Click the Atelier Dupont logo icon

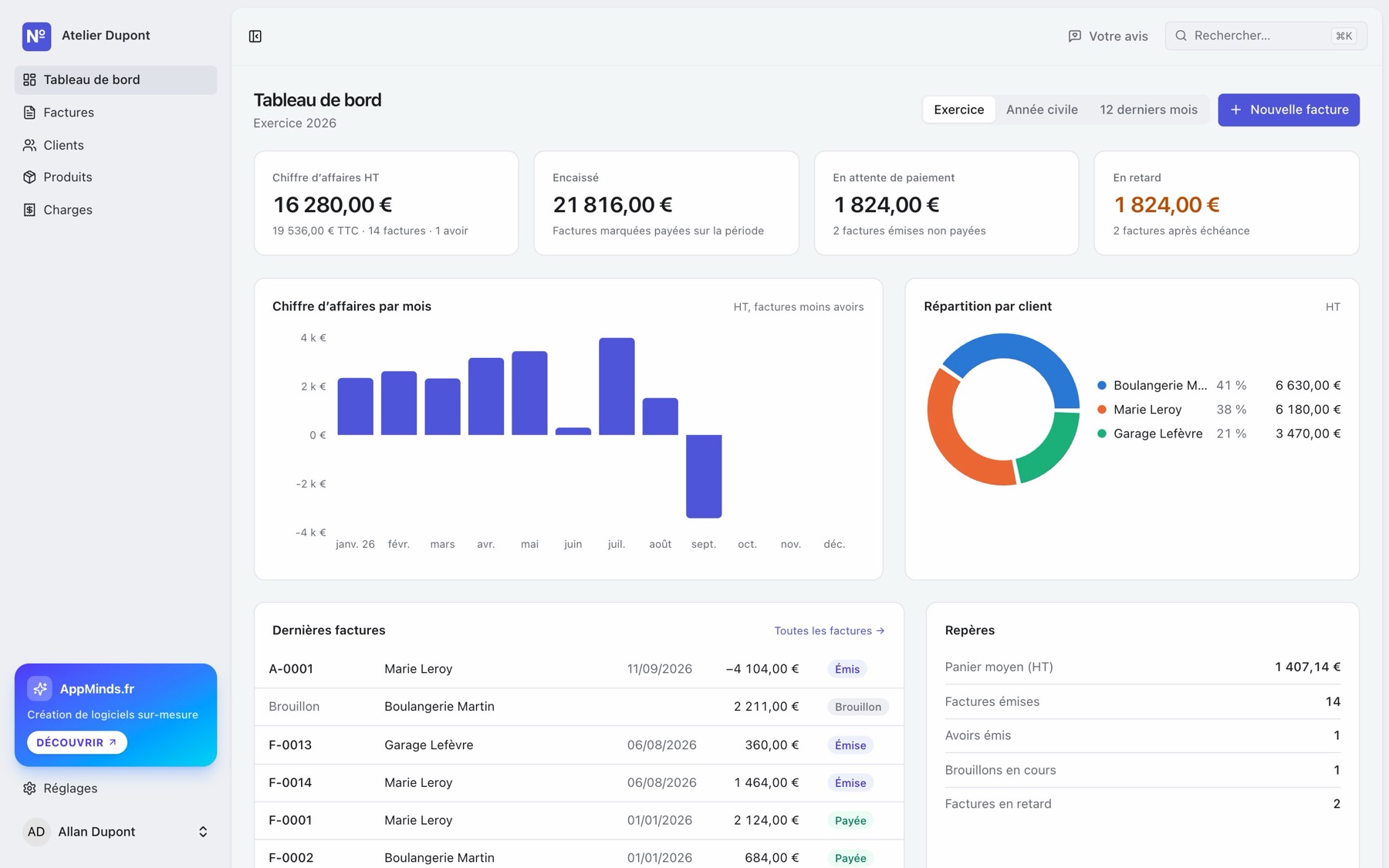[36, 36]
